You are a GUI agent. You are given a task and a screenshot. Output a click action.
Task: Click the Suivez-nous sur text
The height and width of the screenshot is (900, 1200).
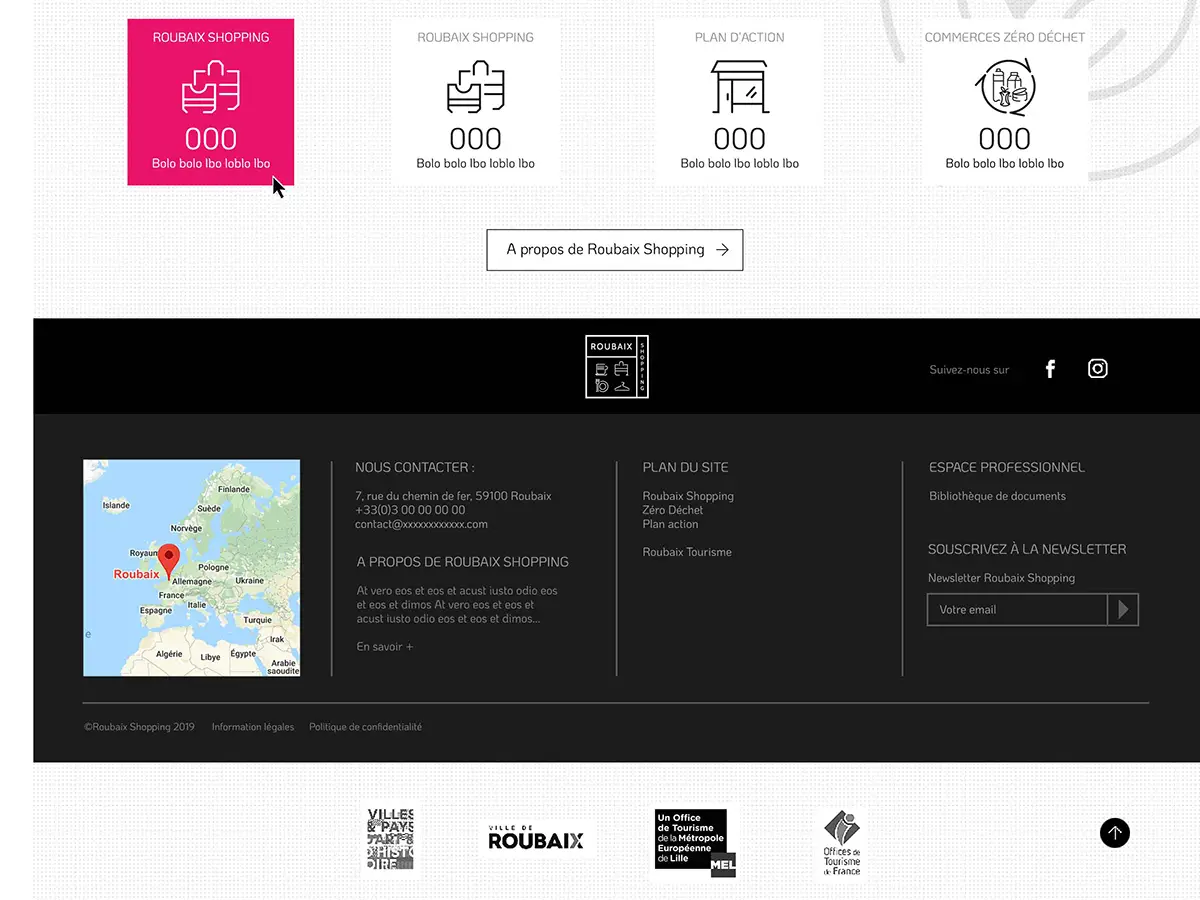(969, 370)
